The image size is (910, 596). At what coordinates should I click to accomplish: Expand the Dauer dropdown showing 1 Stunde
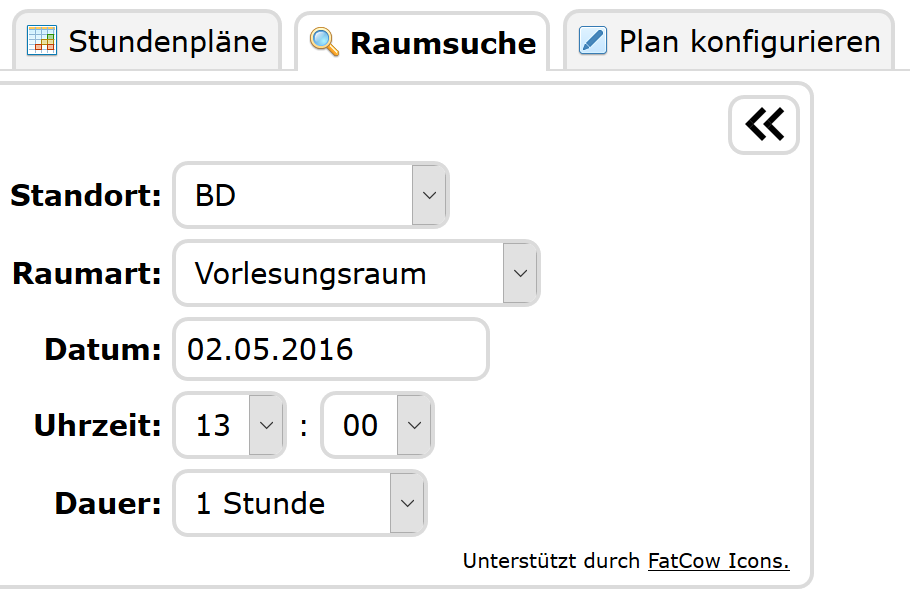tap(300, 503)
